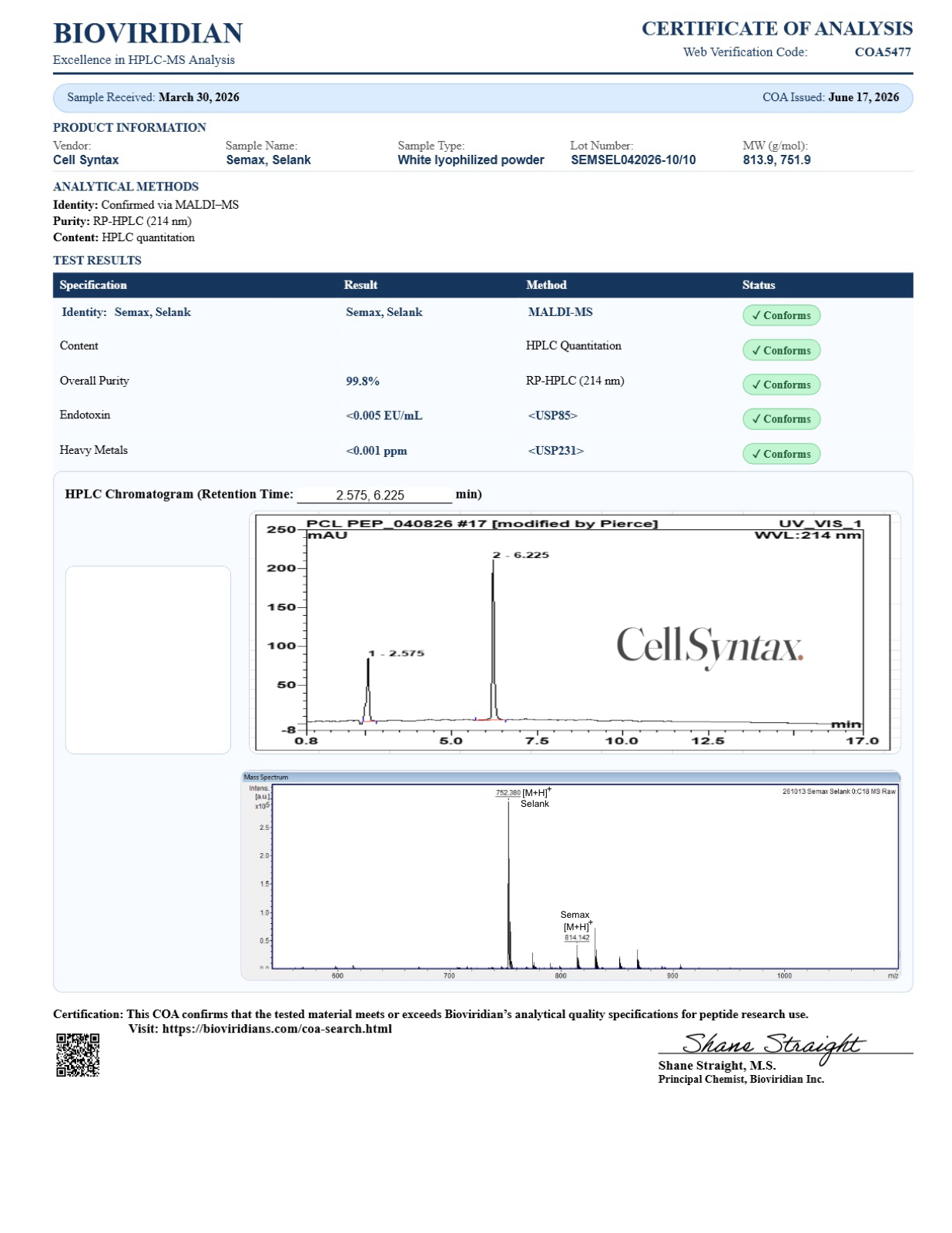Click the MW value 813.9, 751.9
This screenshot has width=952, height=1233.
tap(776, 160)
